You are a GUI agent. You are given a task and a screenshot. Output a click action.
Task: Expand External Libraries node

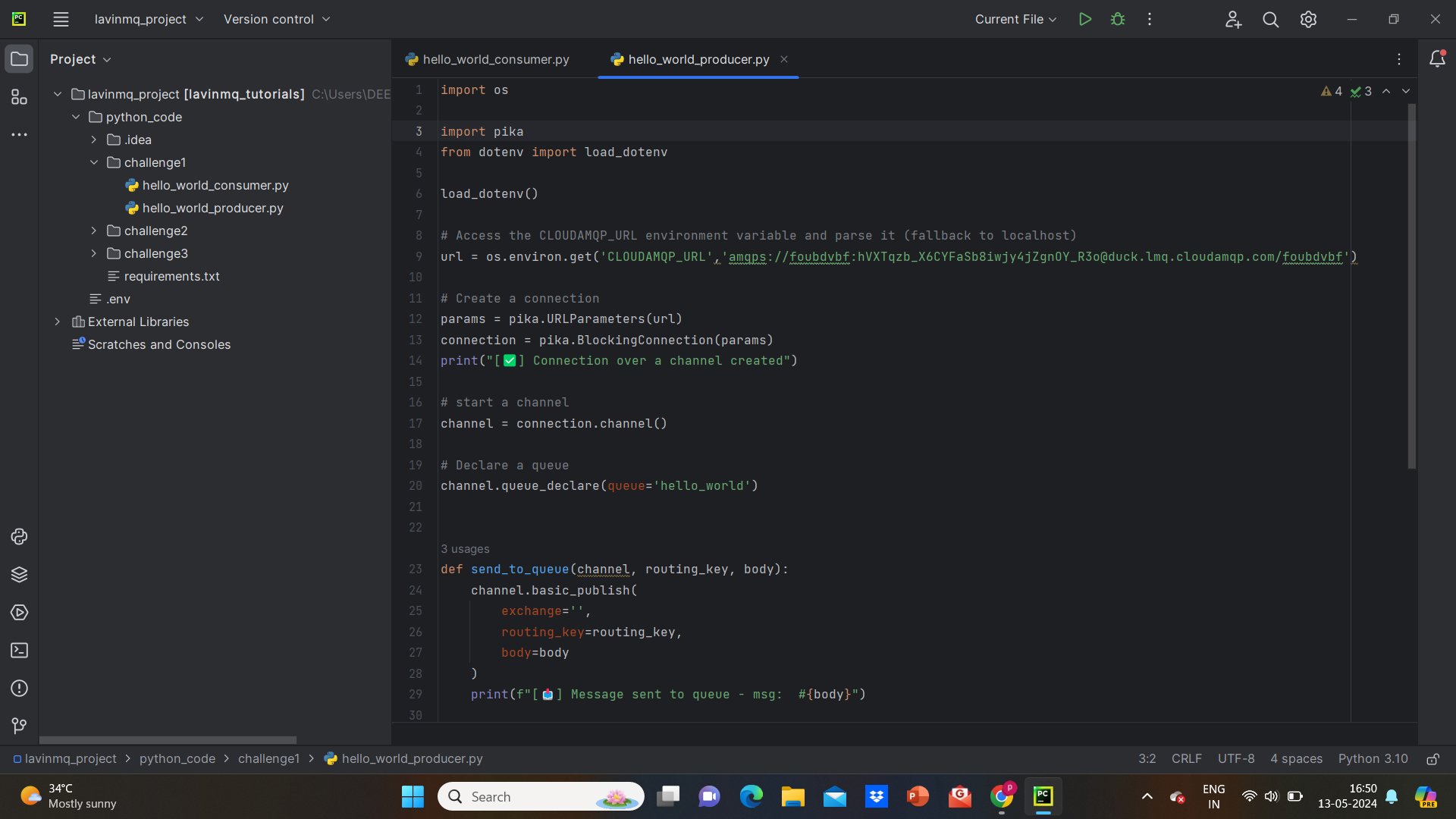58,322
